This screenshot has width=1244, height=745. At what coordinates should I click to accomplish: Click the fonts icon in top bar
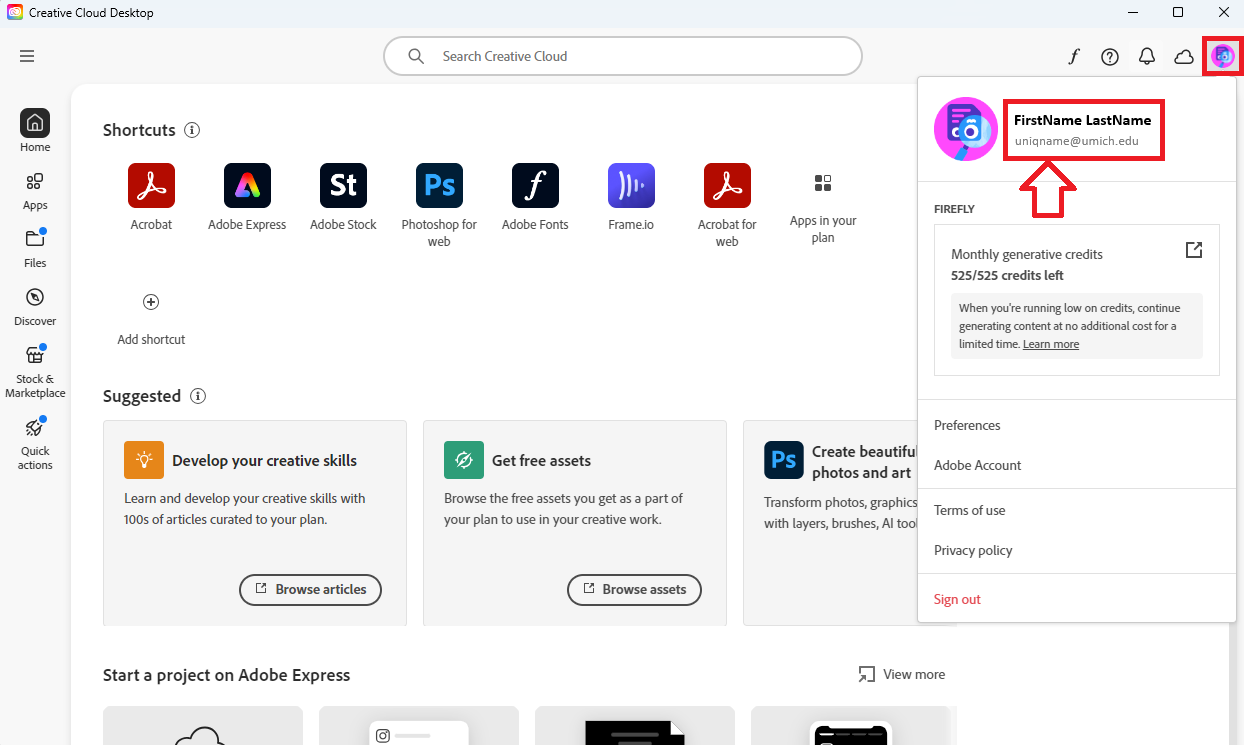(x=1073, y=57)
